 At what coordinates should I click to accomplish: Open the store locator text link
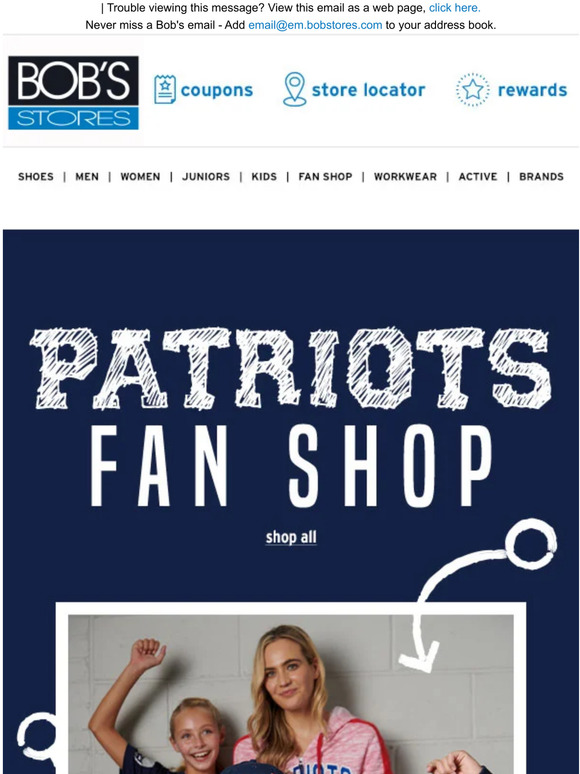click(x=368, y=90)
